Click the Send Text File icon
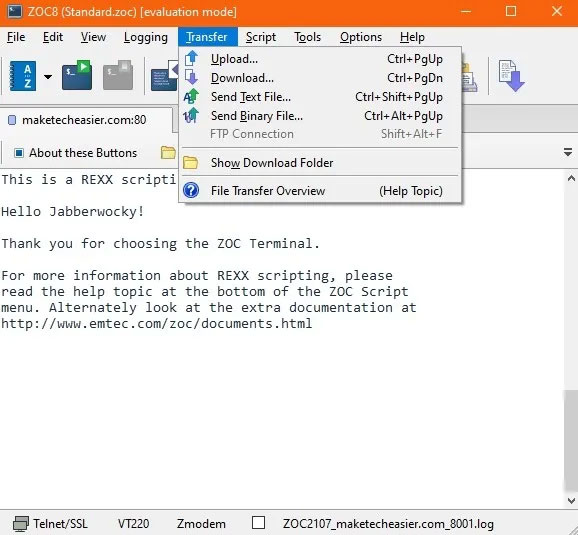578x535 pixels. pyautogui.click(x=191, y=97)
